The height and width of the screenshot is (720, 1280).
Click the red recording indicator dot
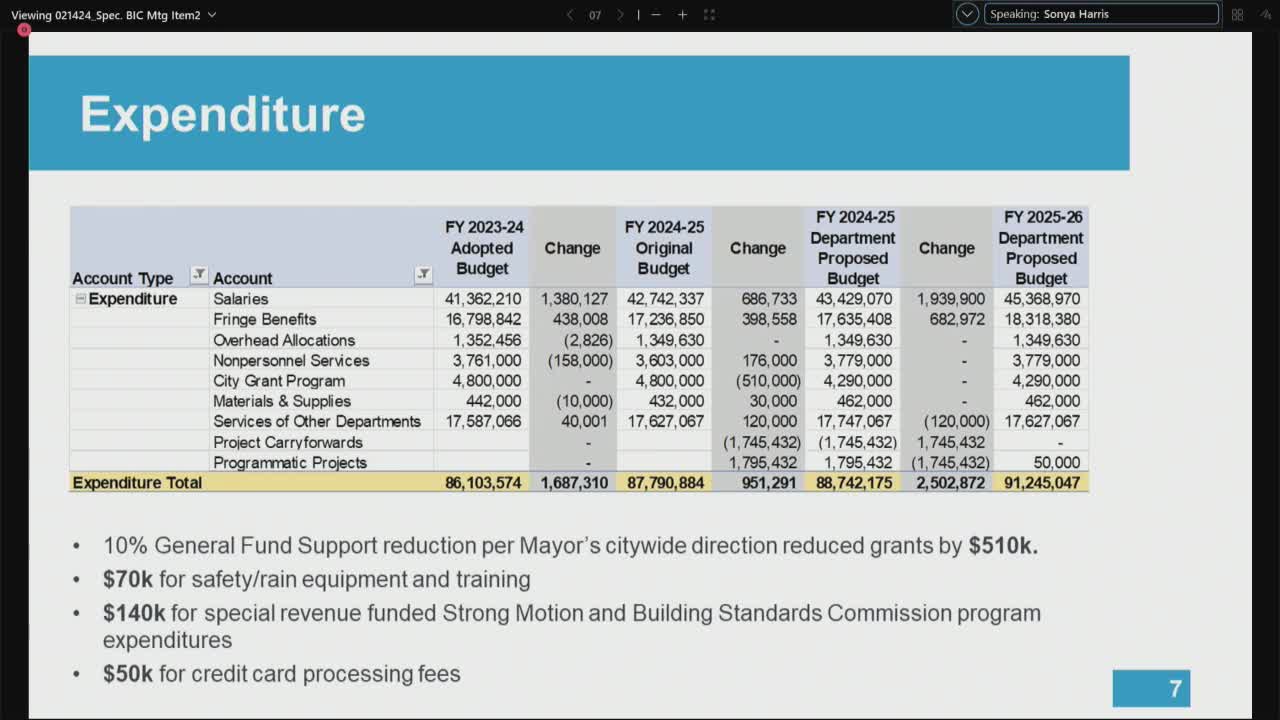(x=23, y=30)
